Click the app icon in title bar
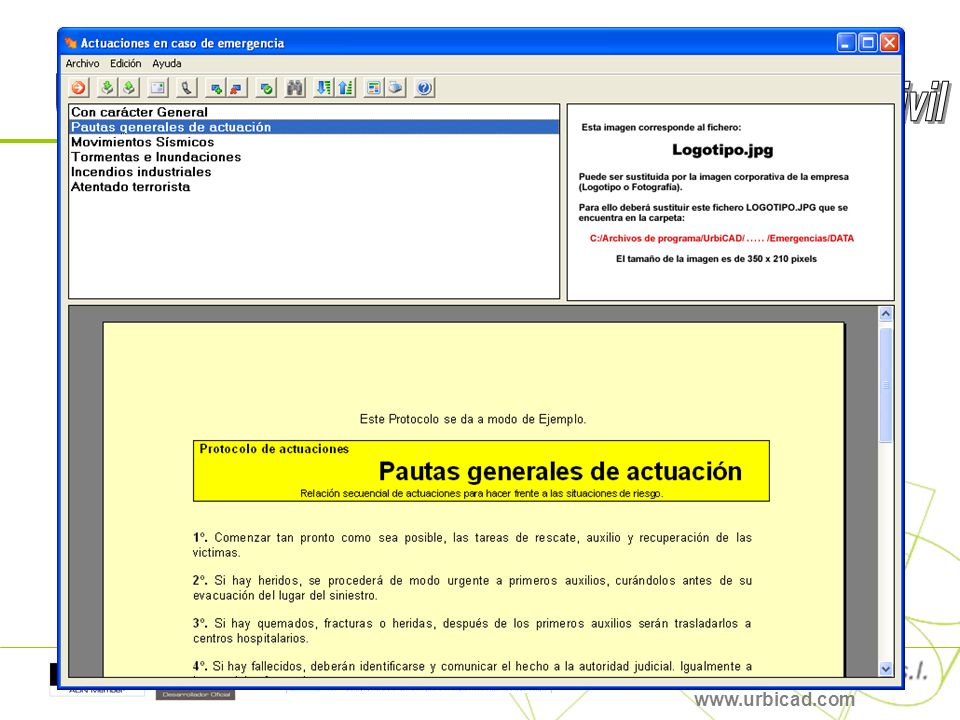Image resolution: width=960 pixels, height=720 pixels. 71,43
